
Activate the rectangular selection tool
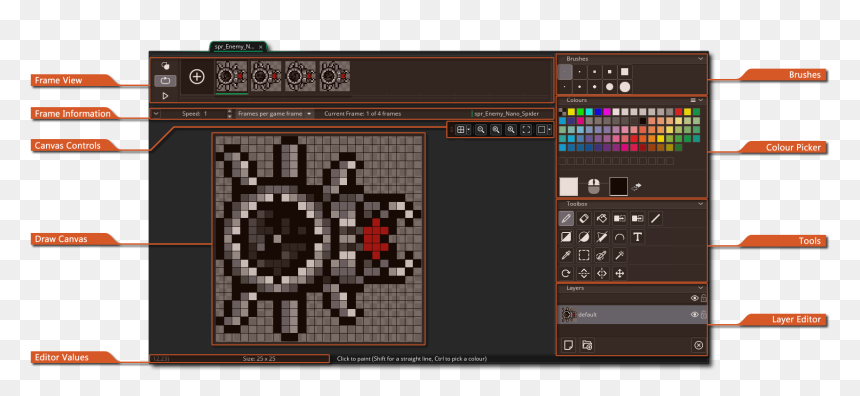[x=584, y=255]
